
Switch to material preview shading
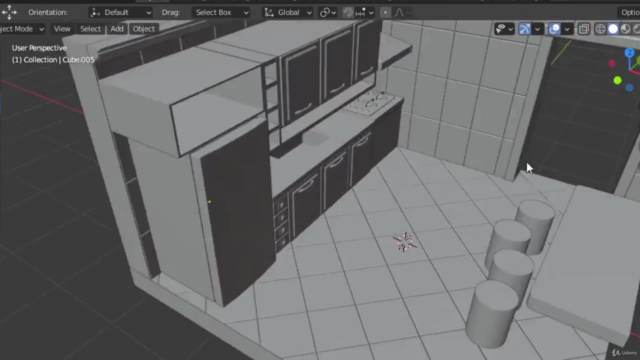[625, 29]
